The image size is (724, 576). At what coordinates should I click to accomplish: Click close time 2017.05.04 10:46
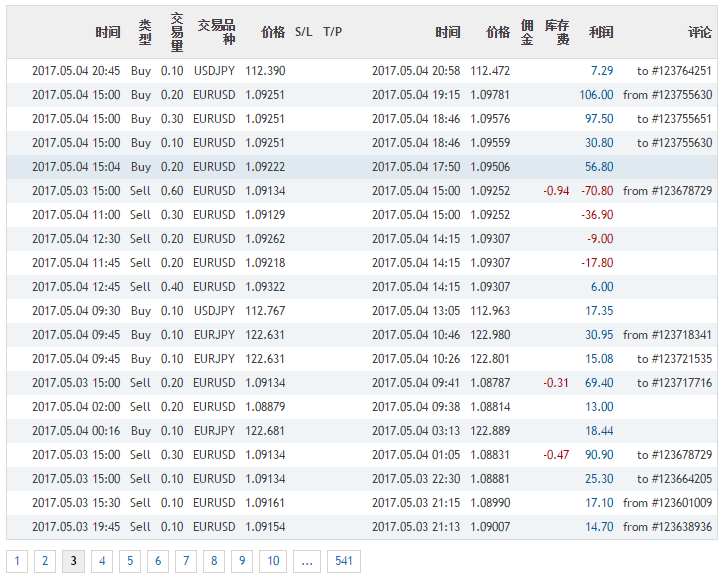pyautogui.click(x=416, y=335)
